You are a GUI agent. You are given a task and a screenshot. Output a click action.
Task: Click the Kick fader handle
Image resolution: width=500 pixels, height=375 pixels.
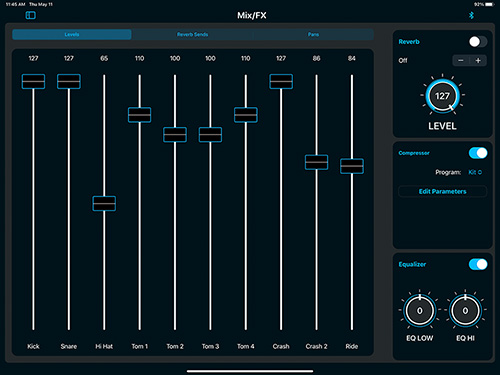[x=33, y=81]
